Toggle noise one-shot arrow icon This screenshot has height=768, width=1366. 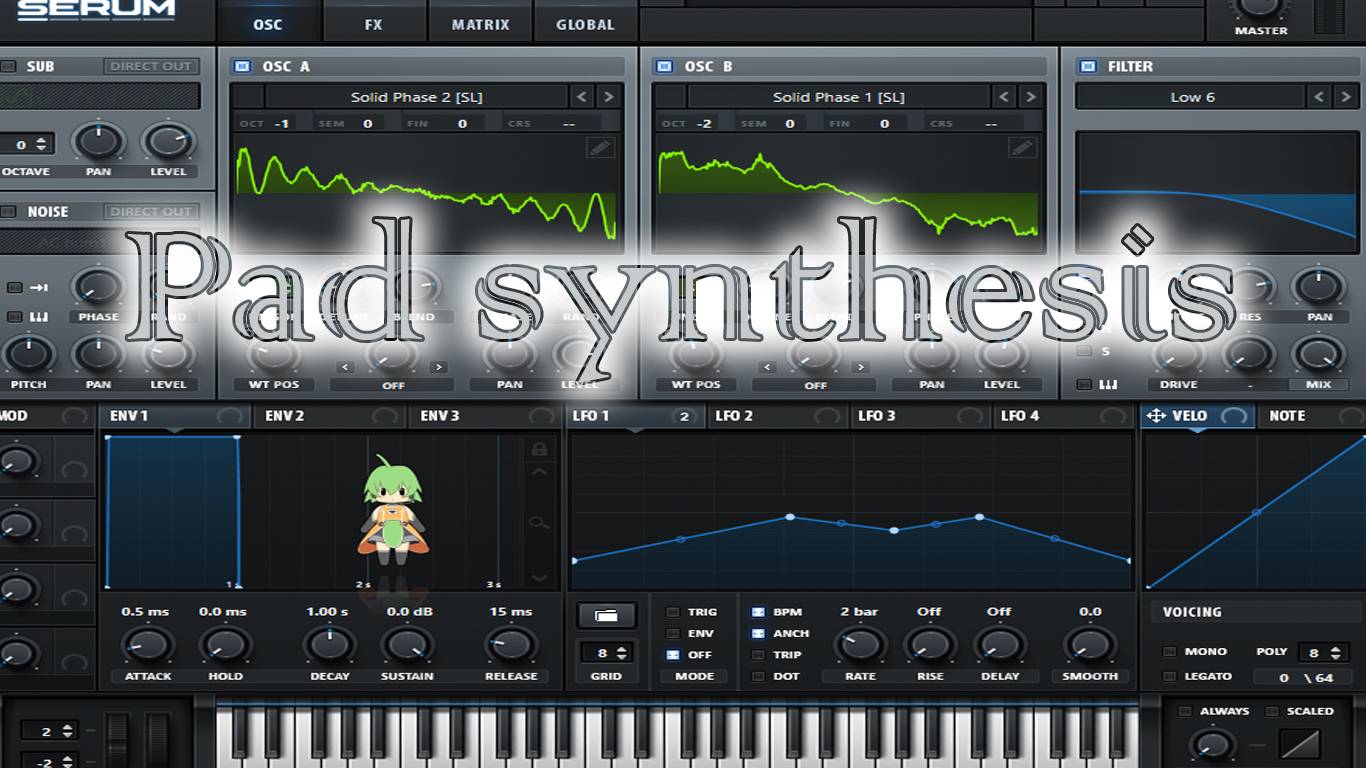tap(40, 288)
